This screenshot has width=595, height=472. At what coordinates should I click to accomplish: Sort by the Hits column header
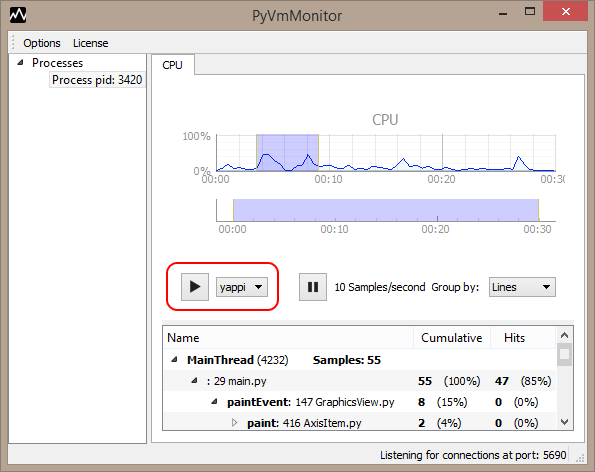pyautogui.click(x=514, y=338)
